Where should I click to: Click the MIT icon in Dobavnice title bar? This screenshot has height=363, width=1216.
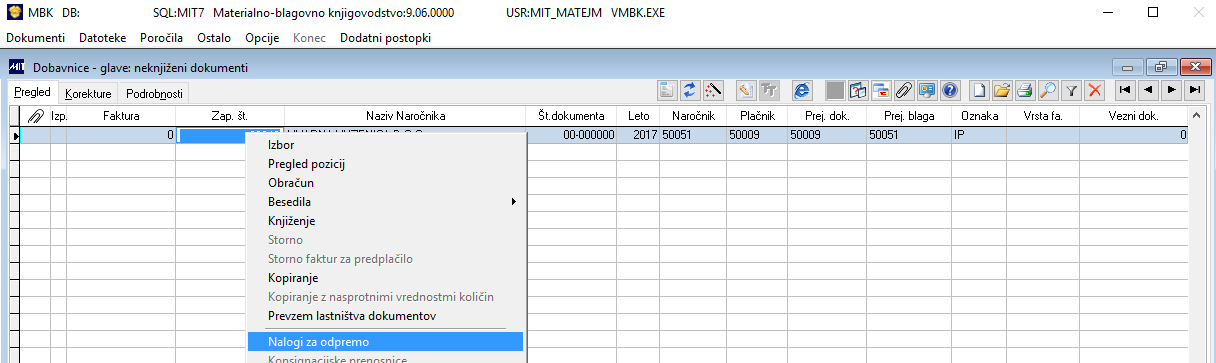pos(16,67)
